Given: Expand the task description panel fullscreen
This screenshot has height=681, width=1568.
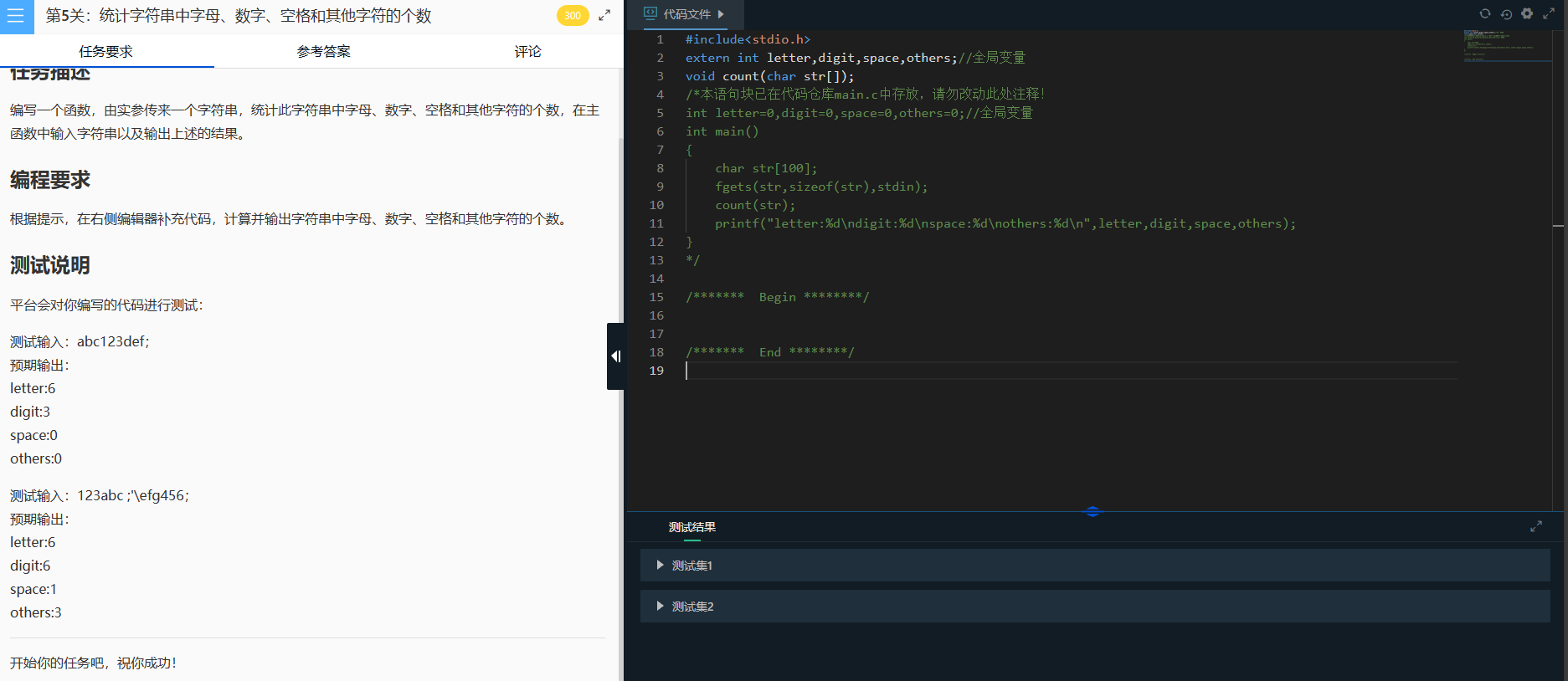Looking at the screenshot, I should coord(604,15).
